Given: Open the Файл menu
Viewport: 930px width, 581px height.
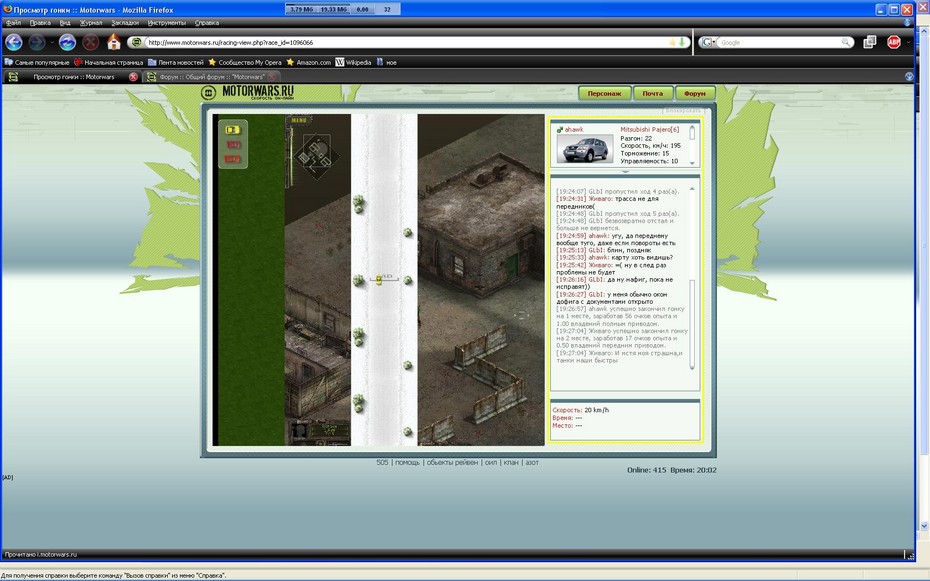Looking at the screenshot, I should [14, 23].
